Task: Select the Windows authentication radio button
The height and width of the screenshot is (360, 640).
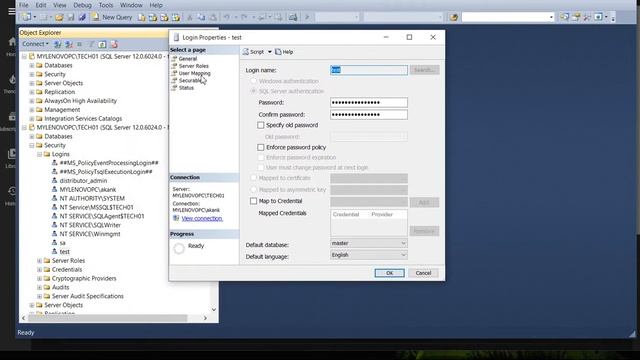Action: pyautogui.click(x=253, y=81)
